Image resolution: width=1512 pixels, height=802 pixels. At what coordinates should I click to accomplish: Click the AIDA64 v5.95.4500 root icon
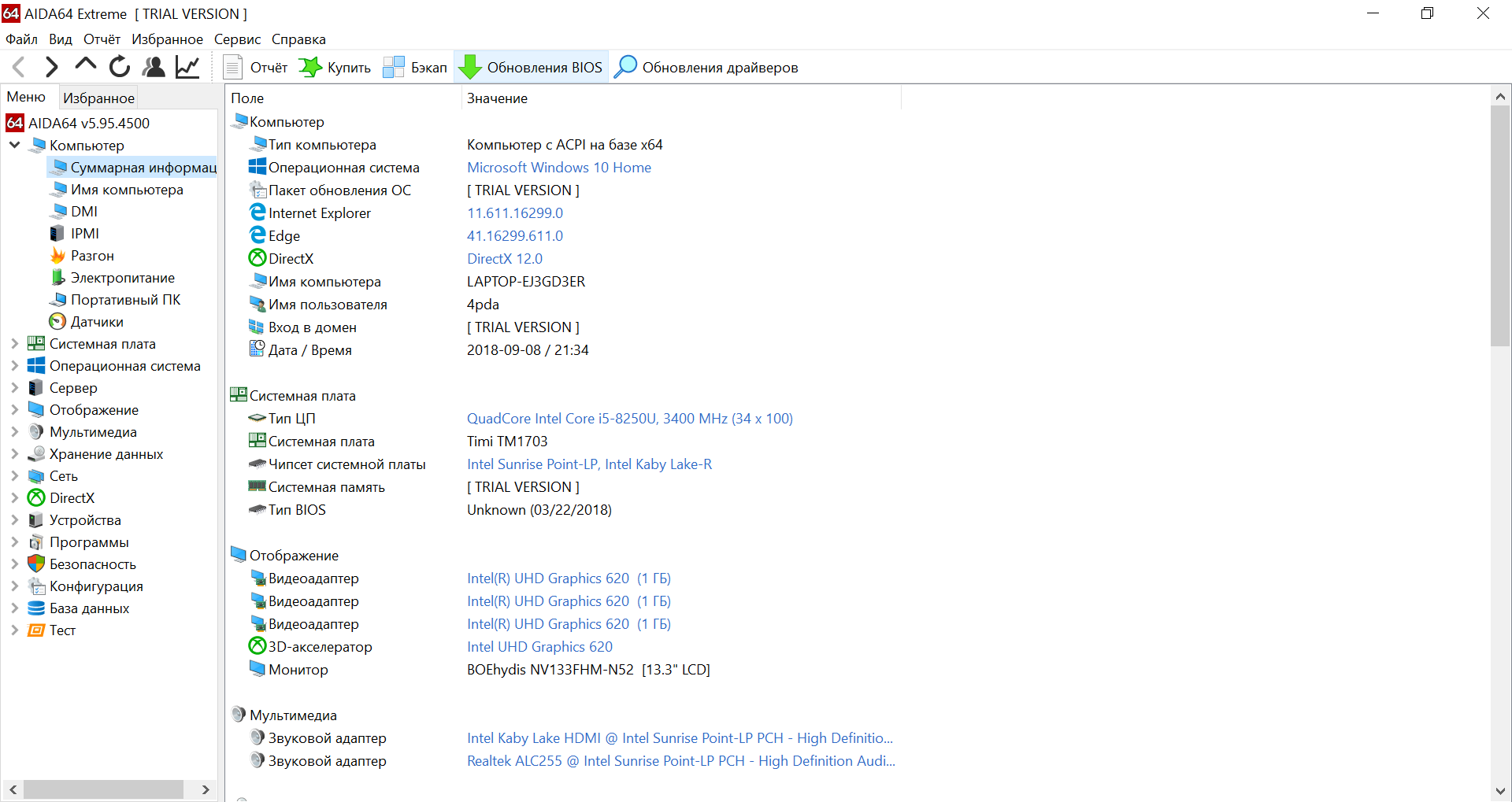15,123
